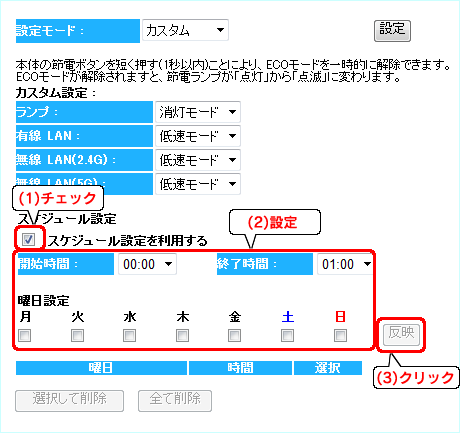Check the red 日 (Sunday) checkbox
This screenshot has width=460, height=433.
point(340,335)
